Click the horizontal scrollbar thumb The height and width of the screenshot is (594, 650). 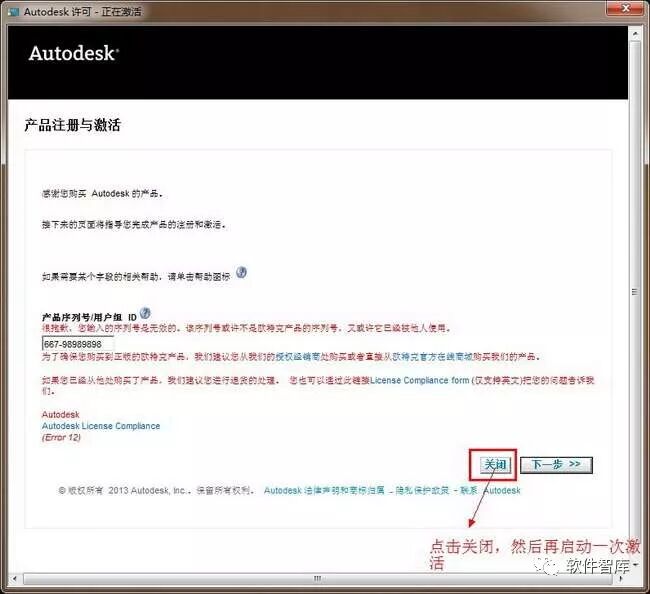(318, 579)
